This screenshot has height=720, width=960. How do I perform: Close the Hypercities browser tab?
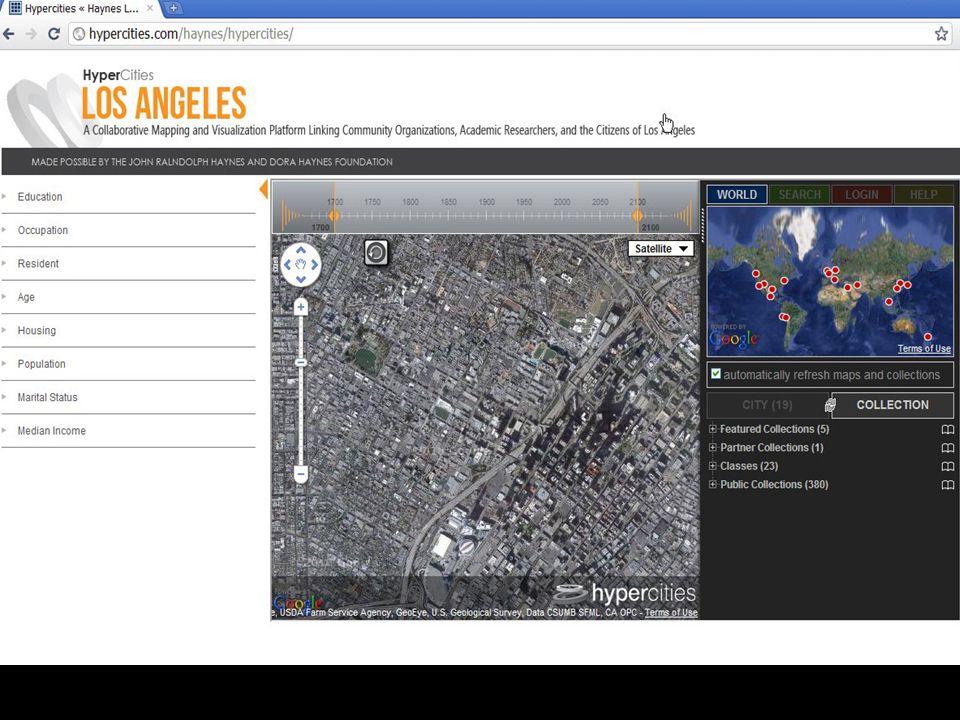[150, 9]
